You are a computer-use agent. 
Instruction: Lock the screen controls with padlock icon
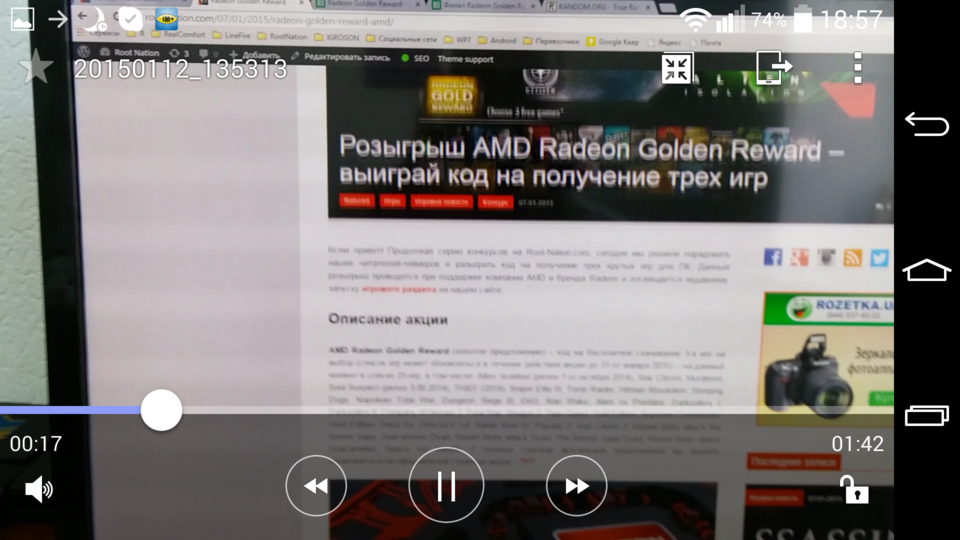[855, 489]
